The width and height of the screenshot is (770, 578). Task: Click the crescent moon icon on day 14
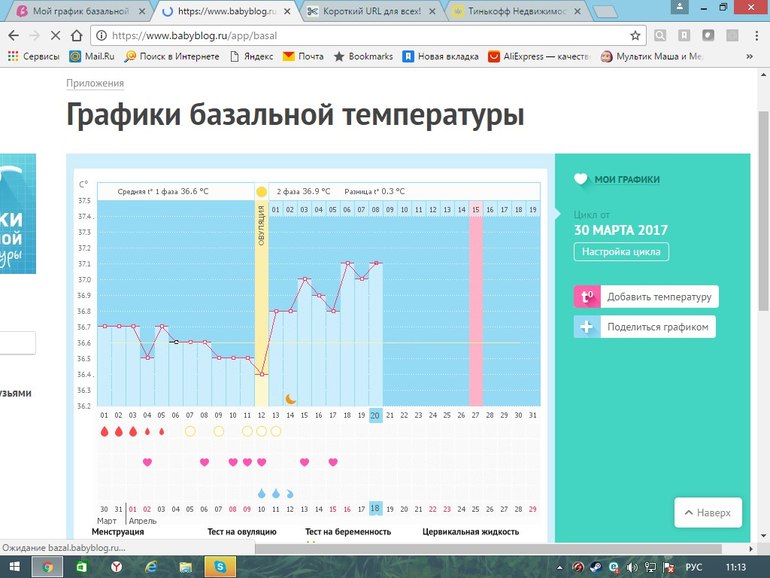pos(291,398)
